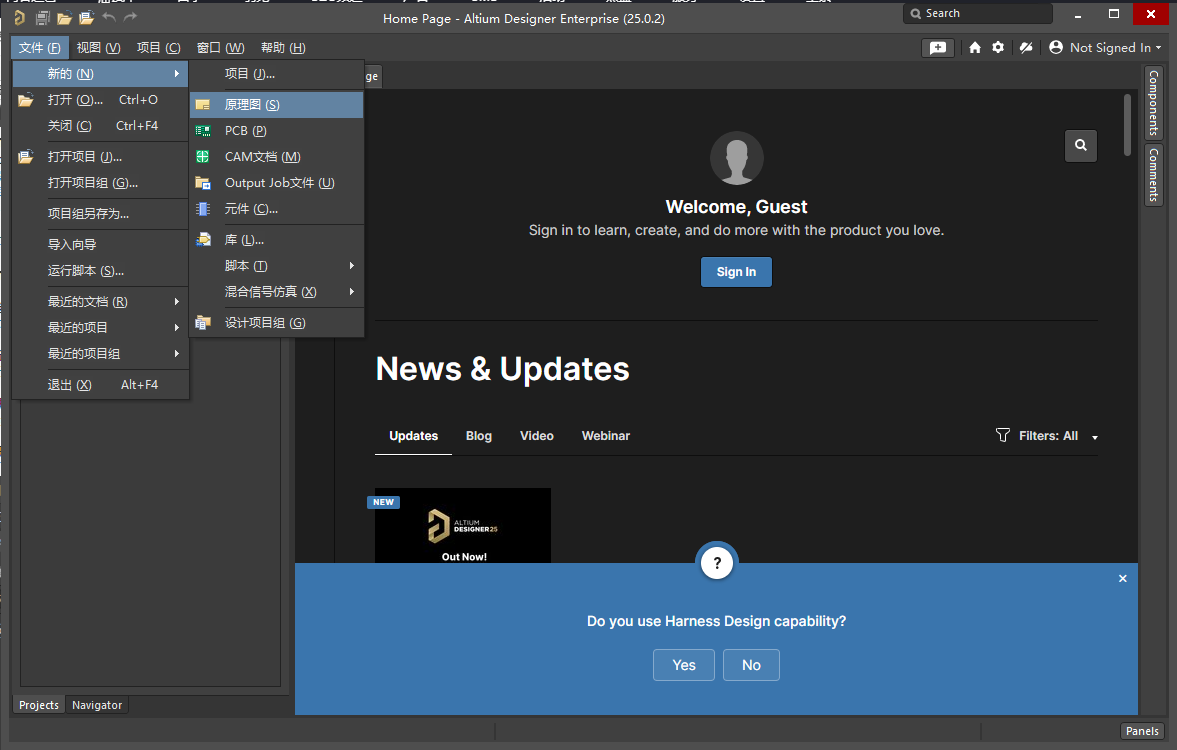This screenshot has height=750, width=1177.
Task: Click the home page magnifier search button
Action: click(1080, 146)
